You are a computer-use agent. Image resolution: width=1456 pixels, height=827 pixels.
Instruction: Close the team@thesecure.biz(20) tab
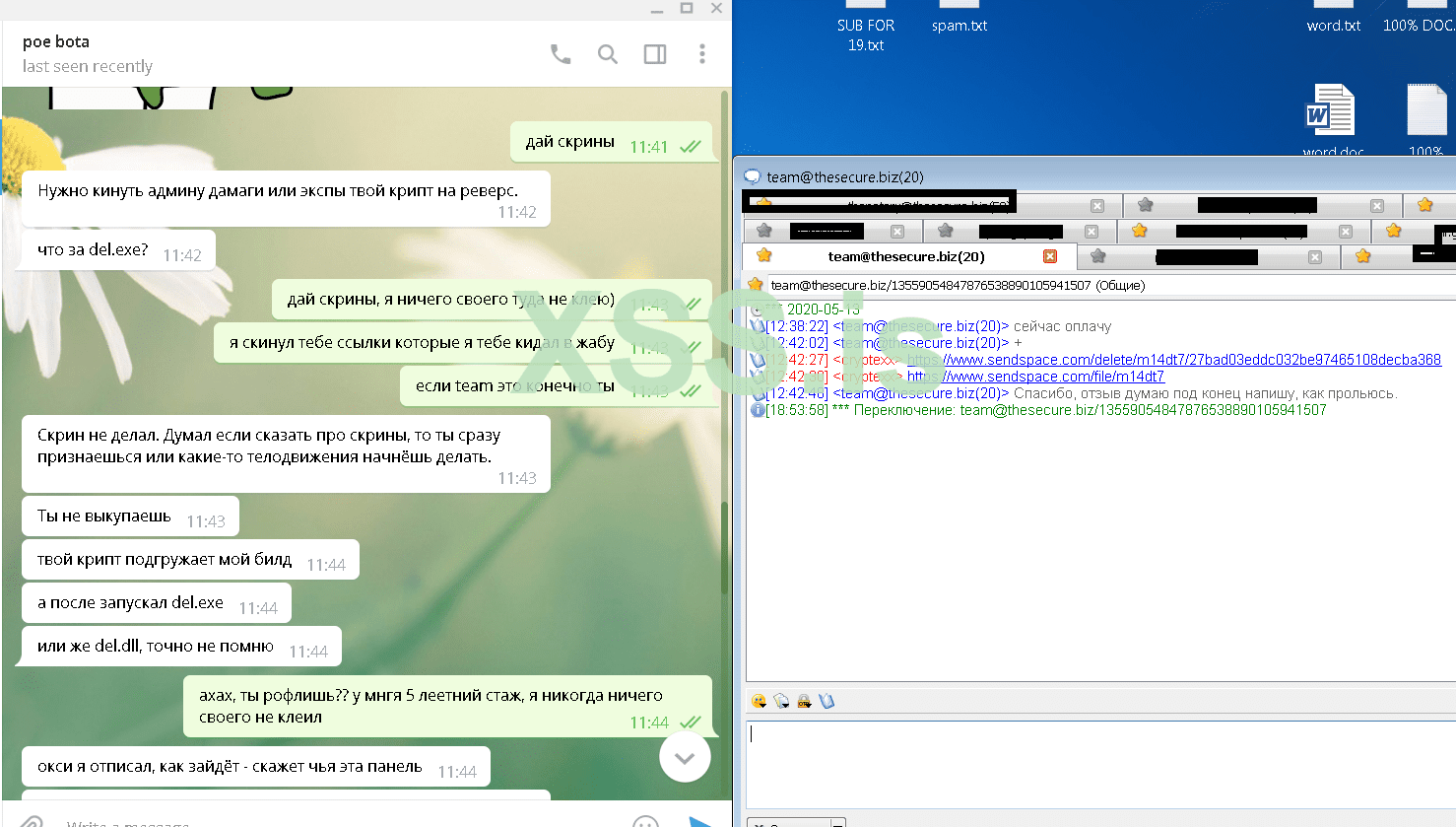tap(1050, 256)
